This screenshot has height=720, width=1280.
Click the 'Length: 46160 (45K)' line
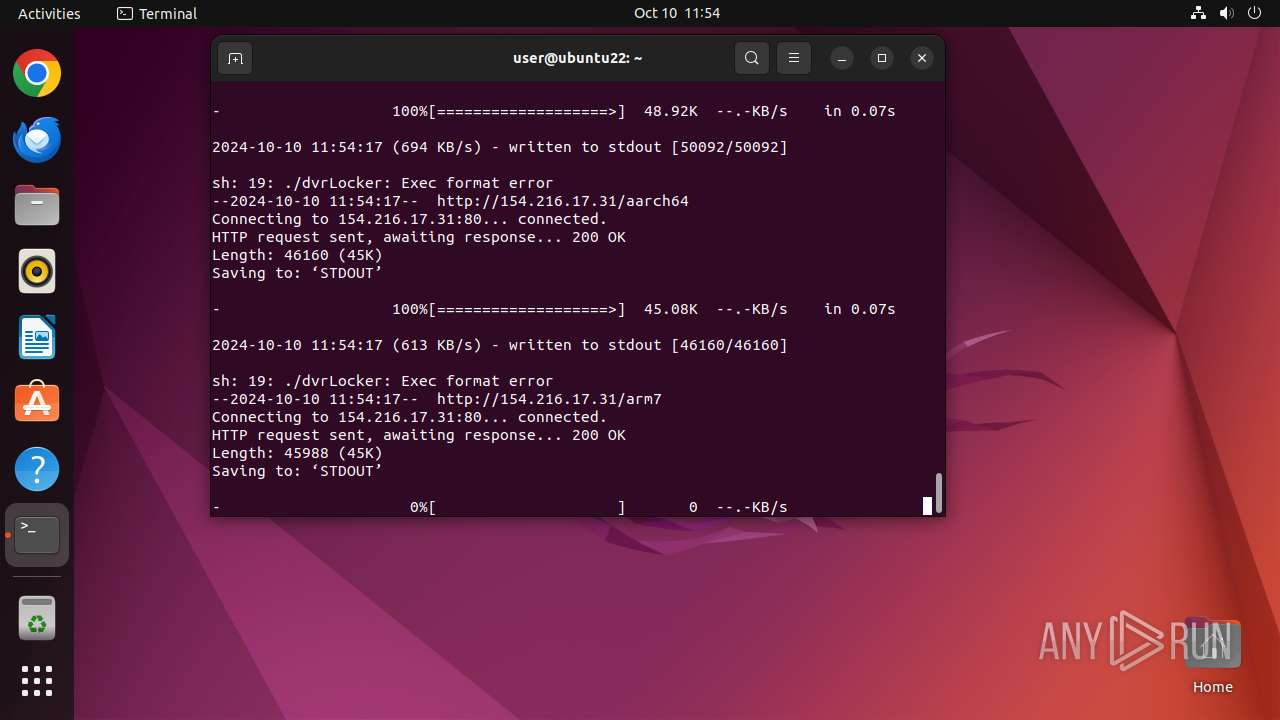click(x=297, y=255)
